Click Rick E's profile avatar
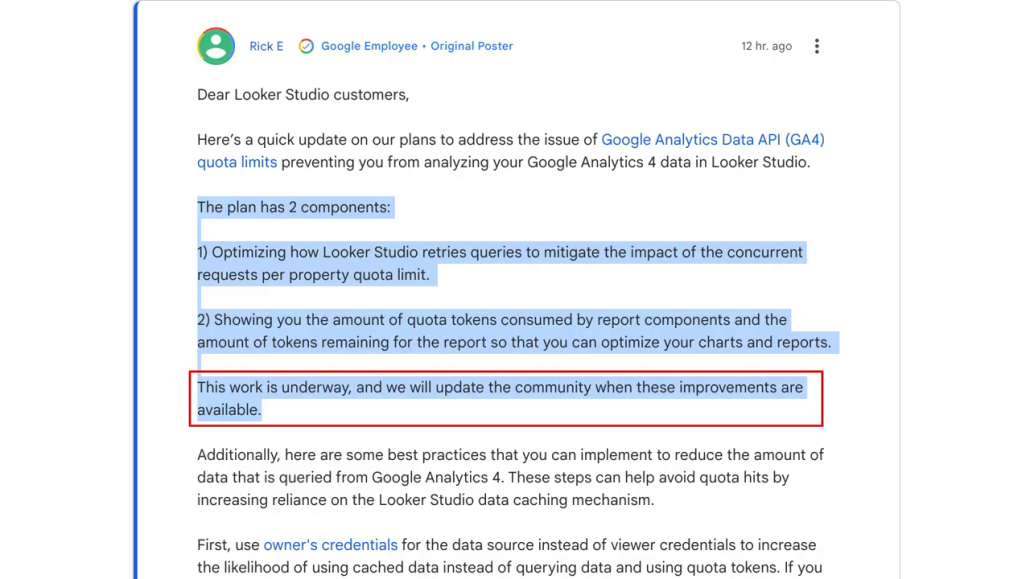 [216, 46]
